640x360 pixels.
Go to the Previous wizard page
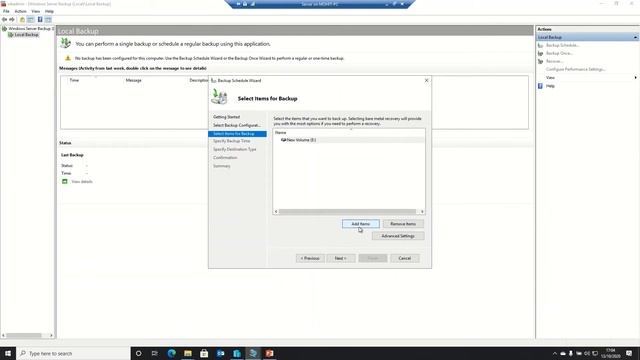(310, 258)
